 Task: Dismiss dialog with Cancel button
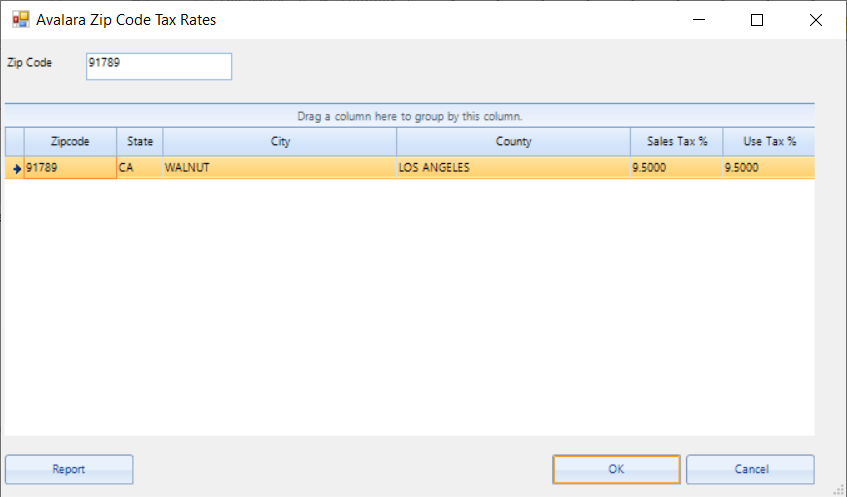[750, 469]
